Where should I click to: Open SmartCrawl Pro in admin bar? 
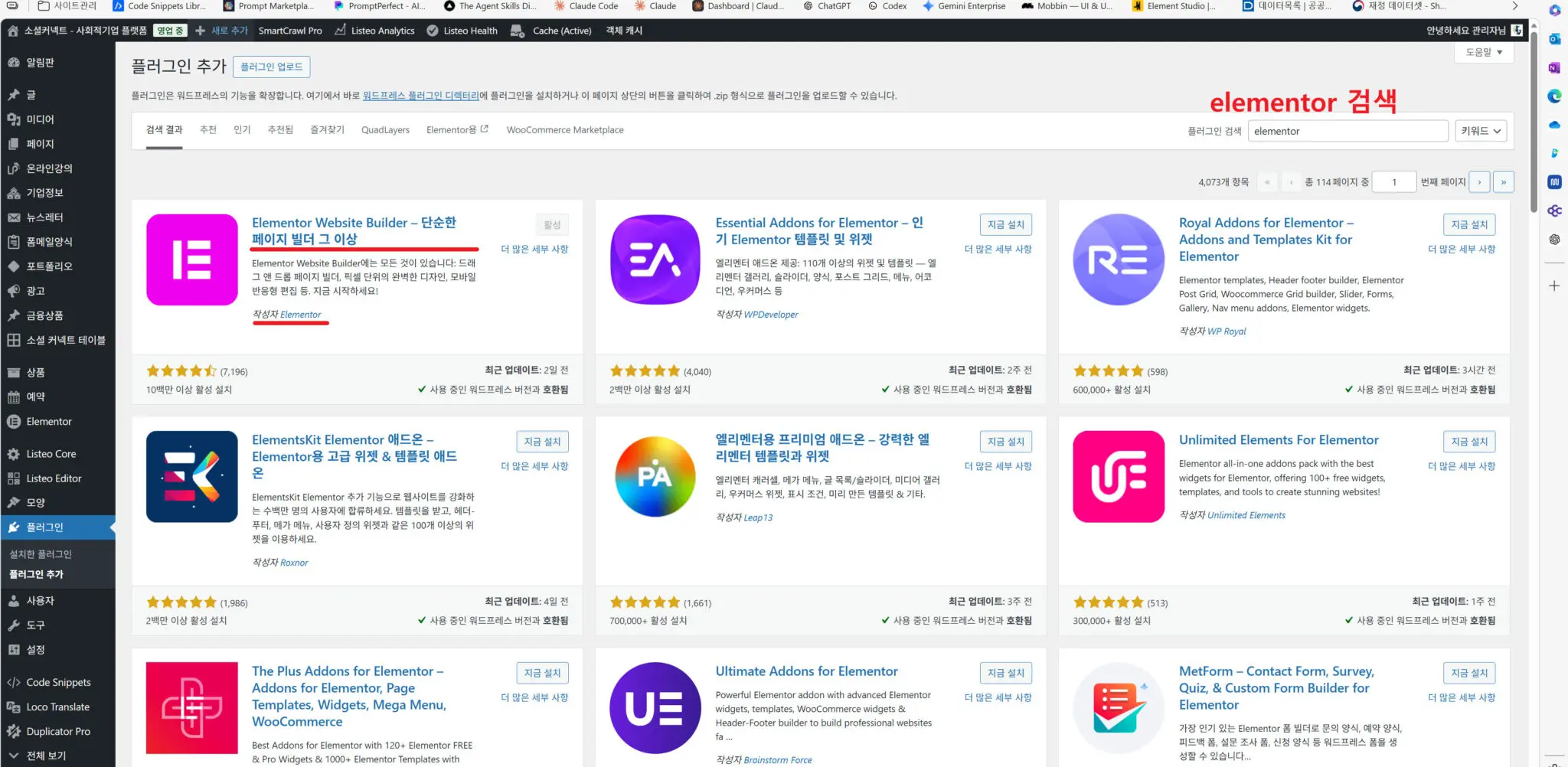[x=290, y=31]
